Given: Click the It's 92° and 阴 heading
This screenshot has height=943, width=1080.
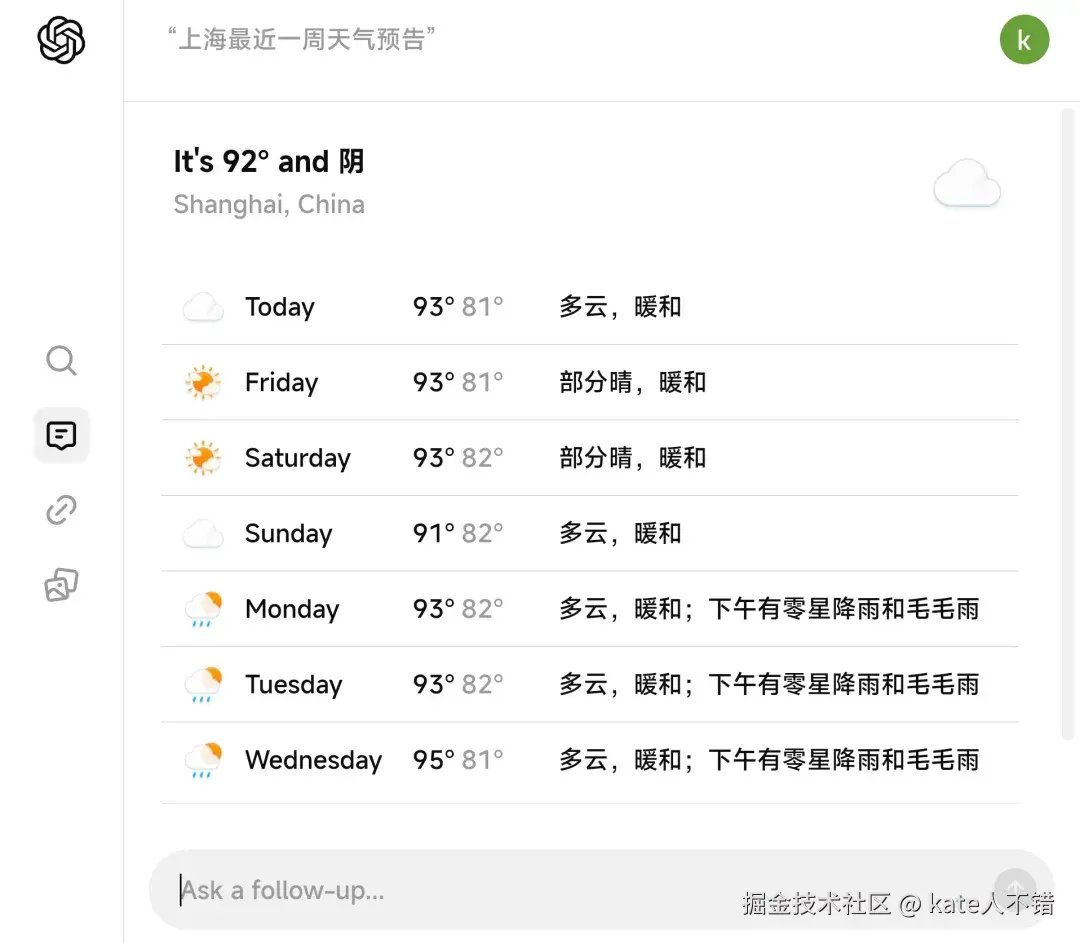Looking at the screenshot, I should coord(268,161).
